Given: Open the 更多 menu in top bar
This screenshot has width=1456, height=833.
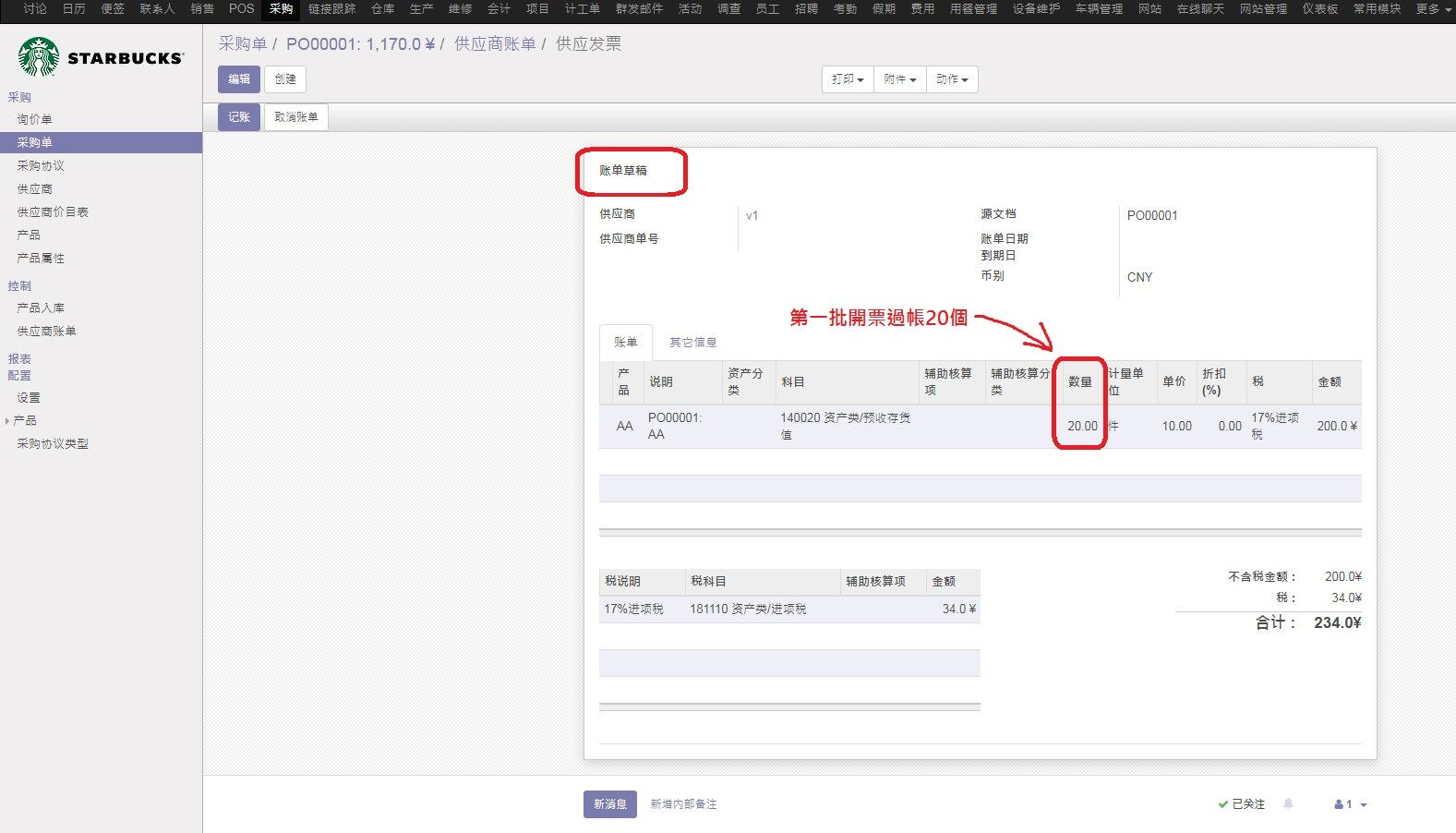Looking at the screenshot, I should point(1431,9).
